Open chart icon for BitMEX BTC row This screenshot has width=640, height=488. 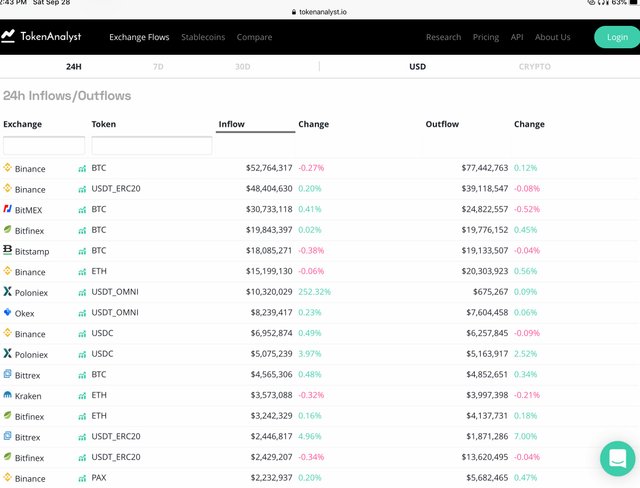point(82,210)
